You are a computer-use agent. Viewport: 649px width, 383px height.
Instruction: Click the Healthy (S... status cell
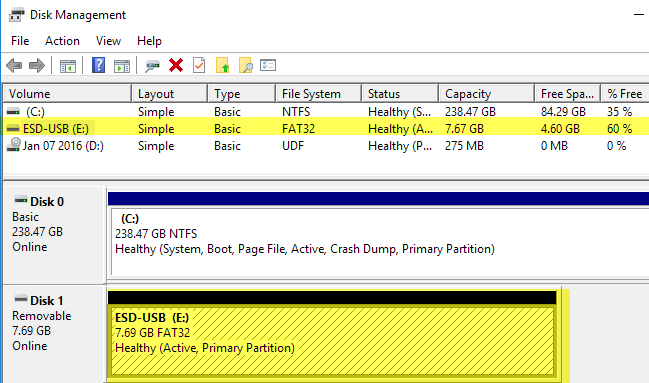pyautogui.click(x=399, y=112)
